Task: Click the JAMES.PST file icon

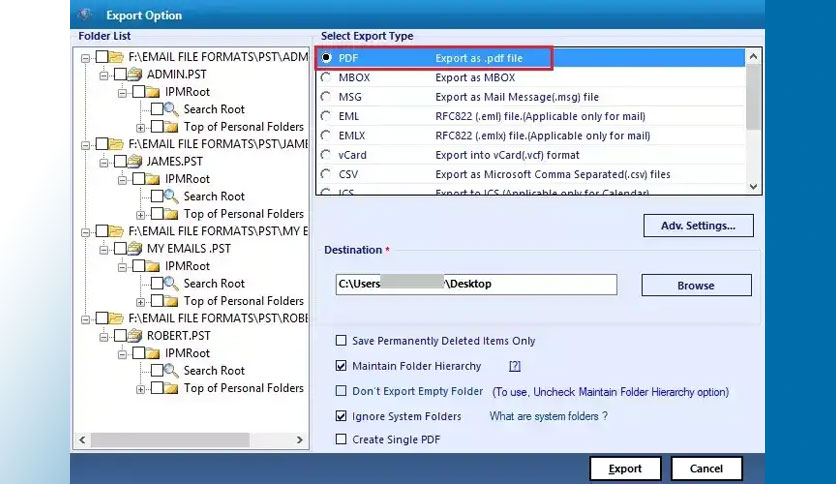Action: coord(135,161)
